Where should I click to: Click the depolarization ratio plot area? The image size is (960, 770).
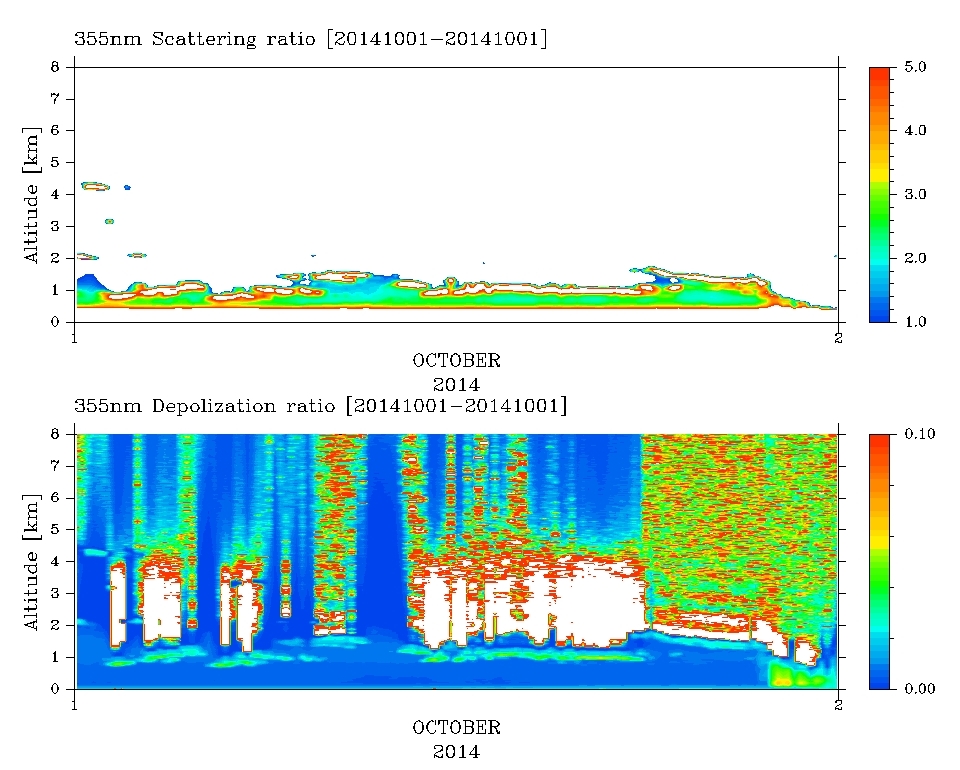[456, 562]
